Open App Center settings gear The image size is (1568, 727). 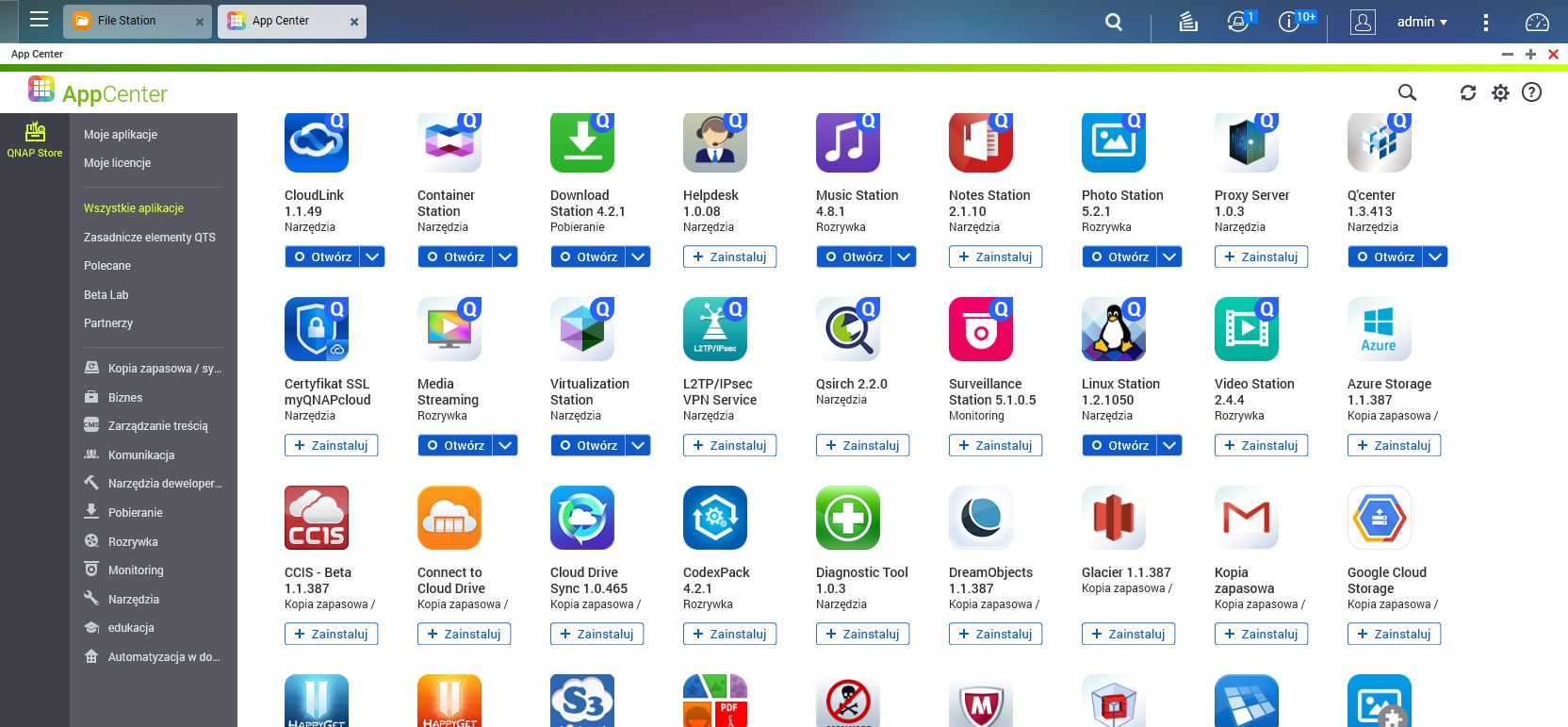point(1500,92)
